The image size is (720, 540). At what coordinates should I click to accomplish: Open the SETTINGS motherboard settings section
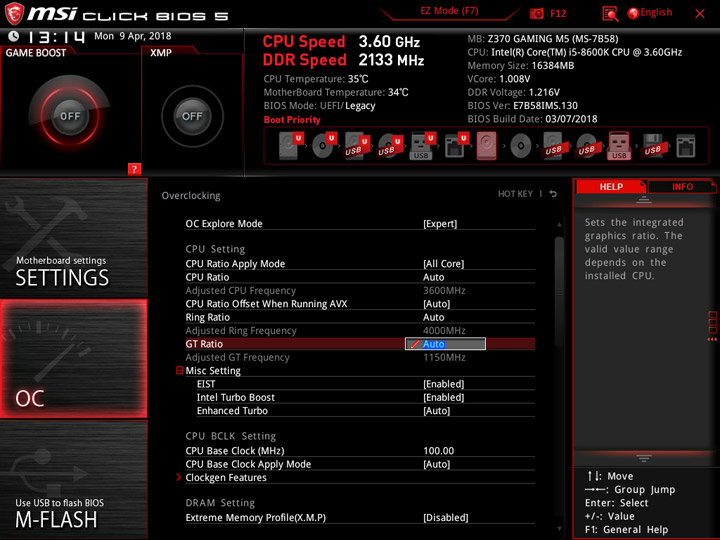[73, 238]
